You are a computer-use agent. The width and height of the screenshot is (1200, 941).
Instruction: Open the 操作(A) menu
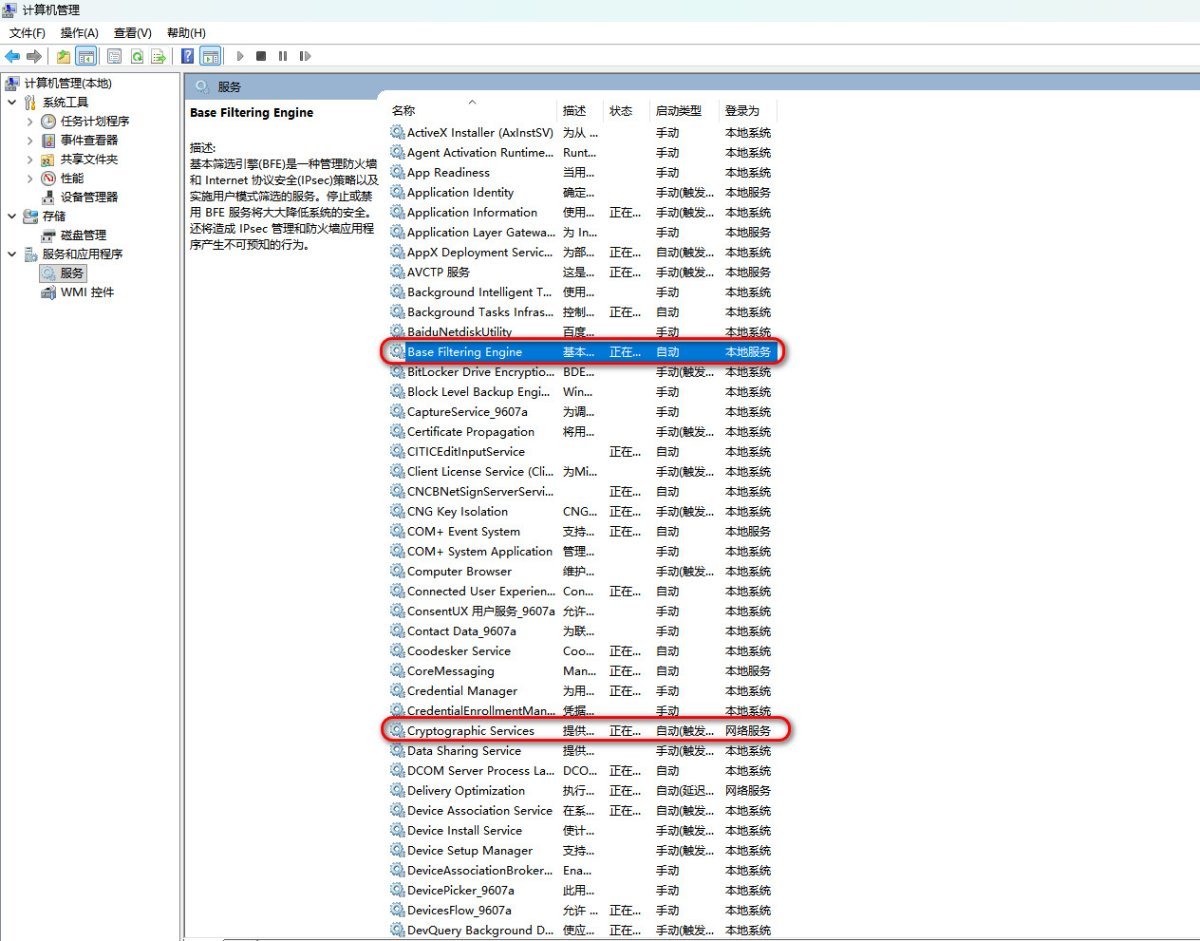point(79,33)
